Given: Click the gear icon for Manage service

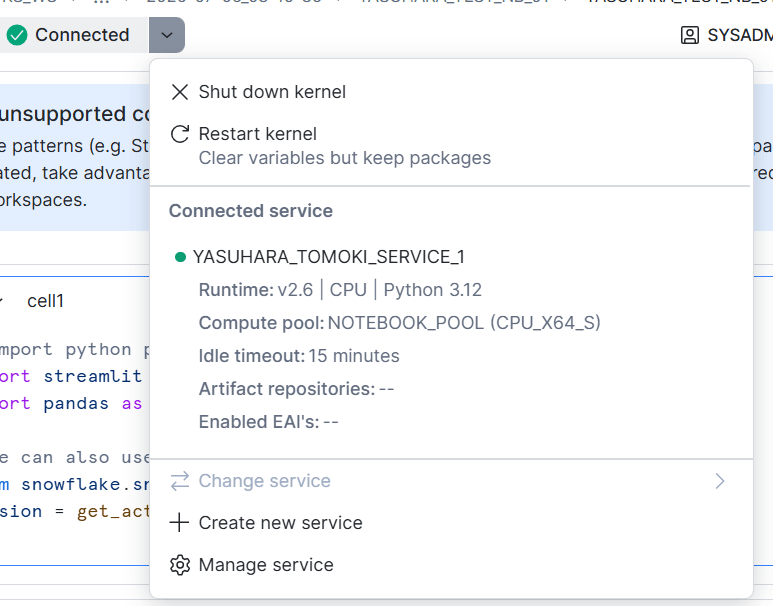Looking at the screenshot, I should click(x=180, y=565).
